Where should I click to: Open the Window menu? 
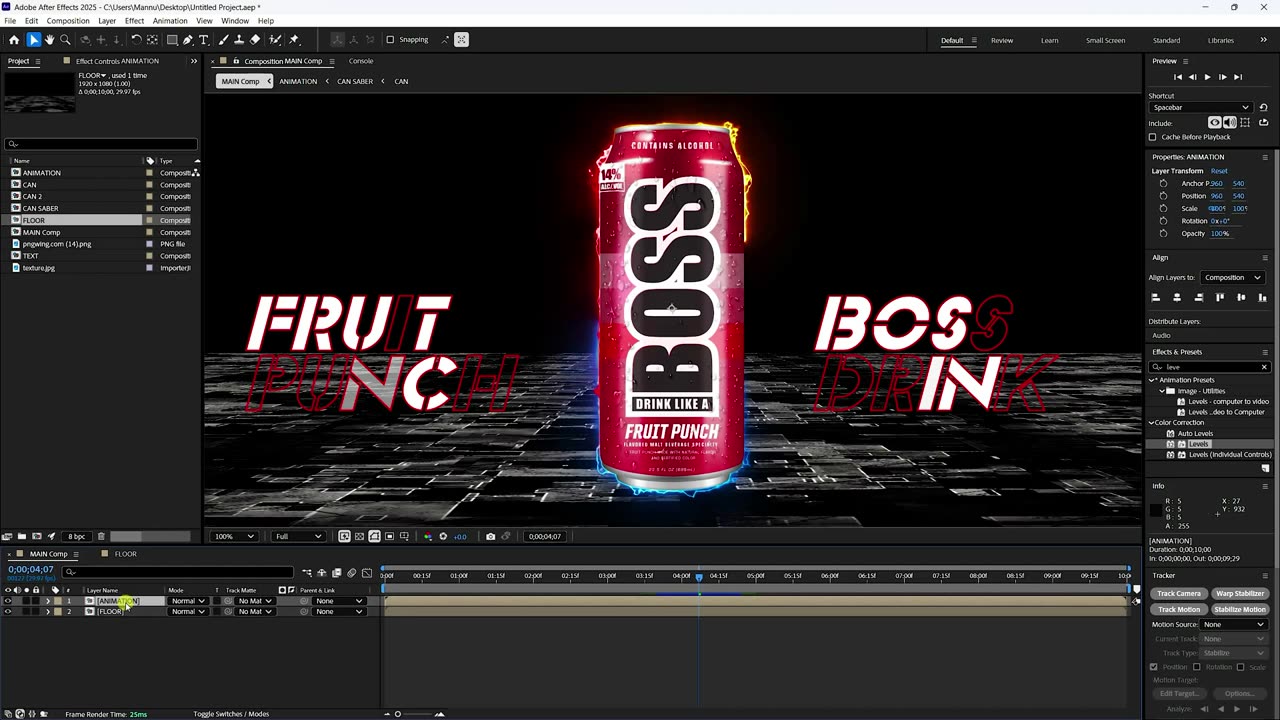click(x=235, y=21)
